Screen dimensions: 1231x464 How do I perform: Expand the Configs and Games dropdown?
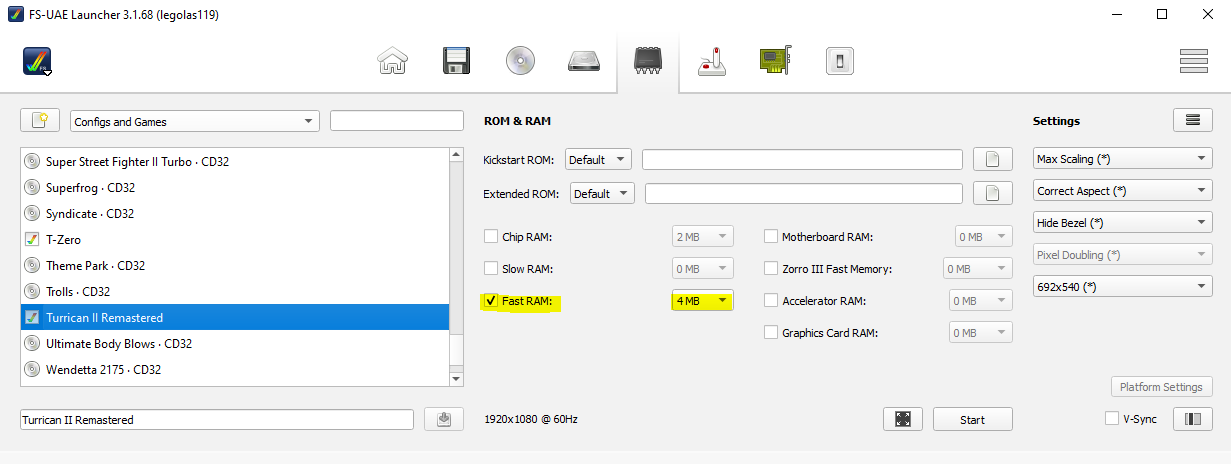pyautogui.click(x=194, y=121)
